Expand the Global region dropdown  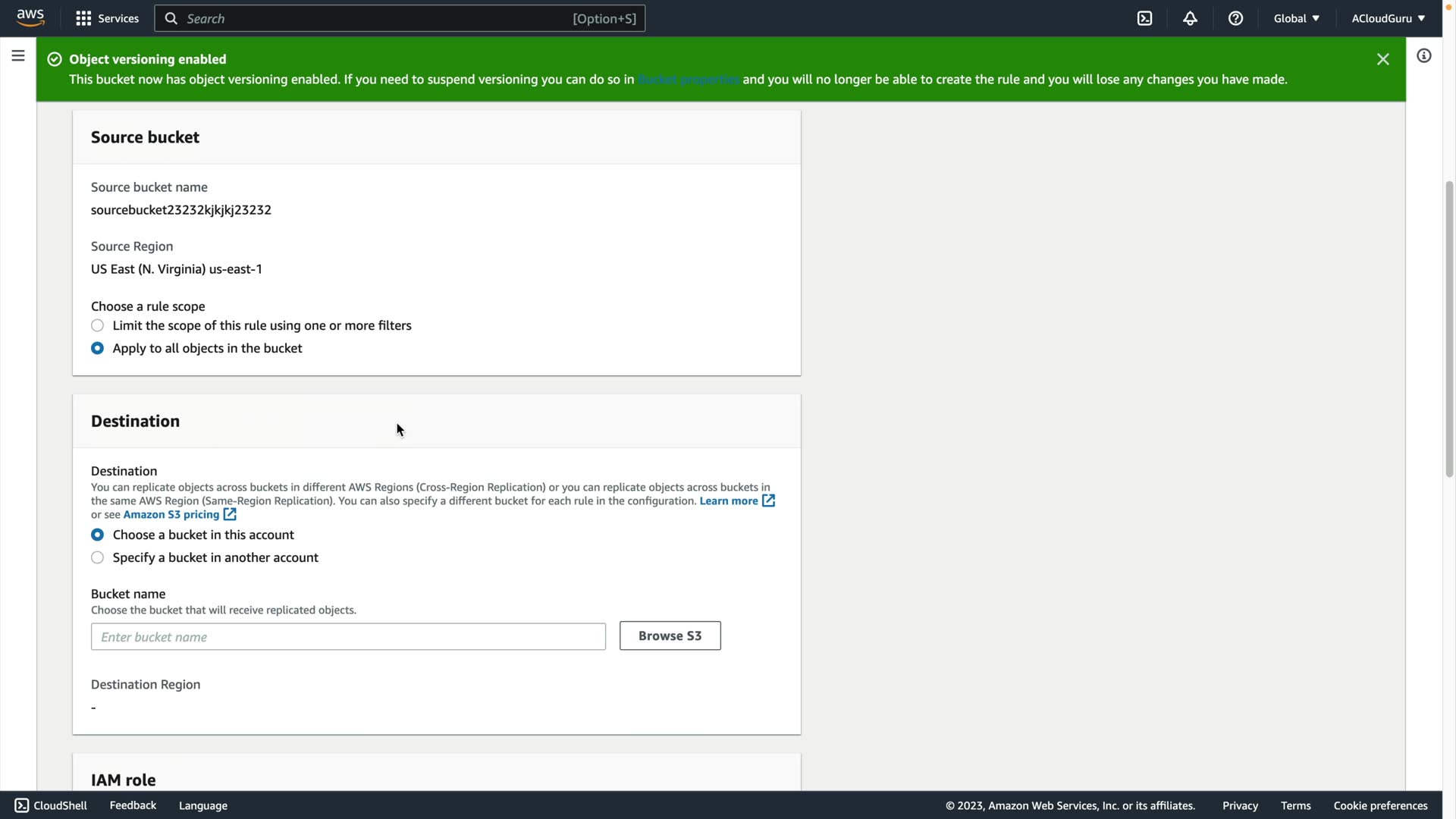(1296, 18)
